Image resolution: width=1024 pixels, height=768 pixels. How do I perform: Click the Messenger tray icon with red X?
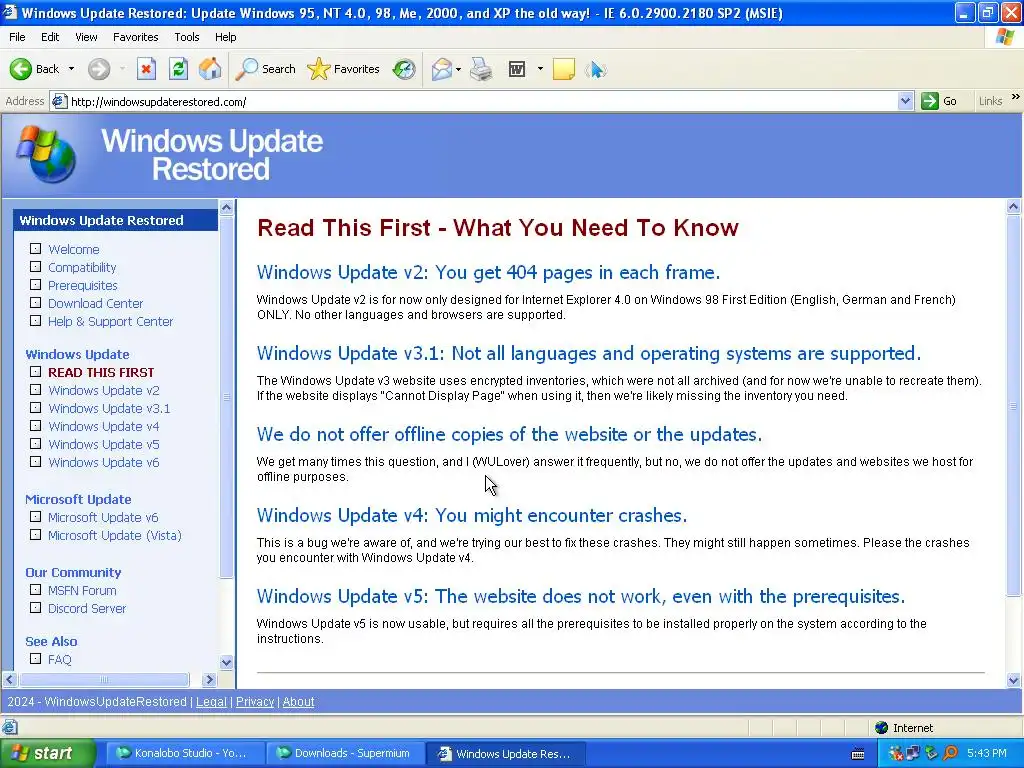coord(895,754)
